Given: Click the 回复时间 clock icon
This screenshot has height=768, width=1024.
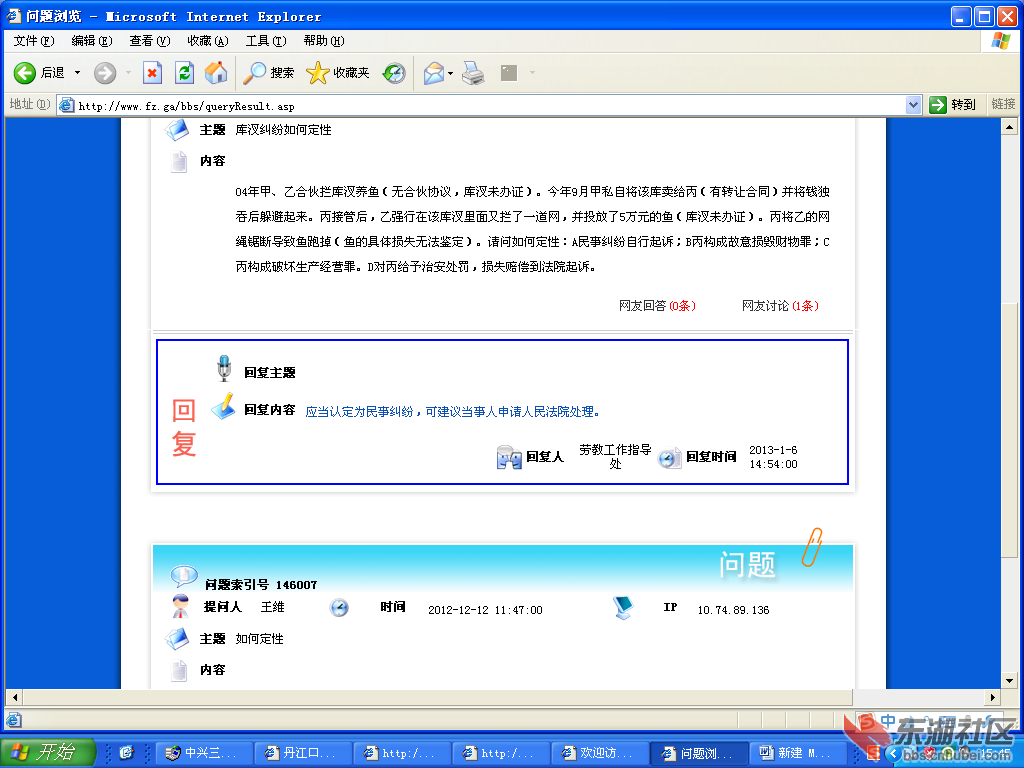Looking at the screenshot, I should click(669, 458).
